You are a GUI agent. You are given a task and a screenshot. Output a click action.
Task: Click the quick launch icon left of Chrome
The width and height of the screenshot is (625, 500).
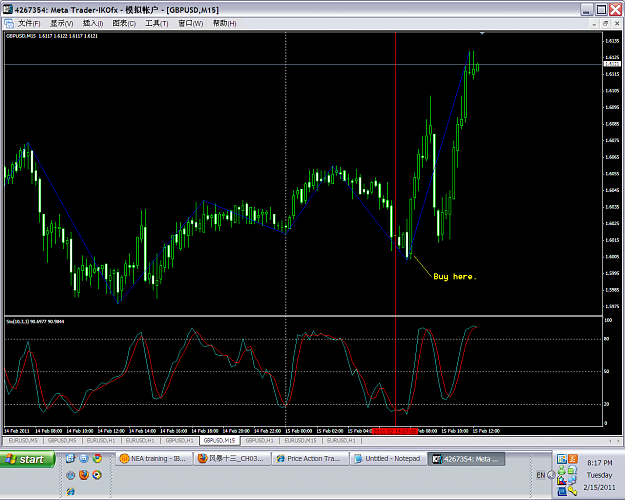click(x=84, y=458)
